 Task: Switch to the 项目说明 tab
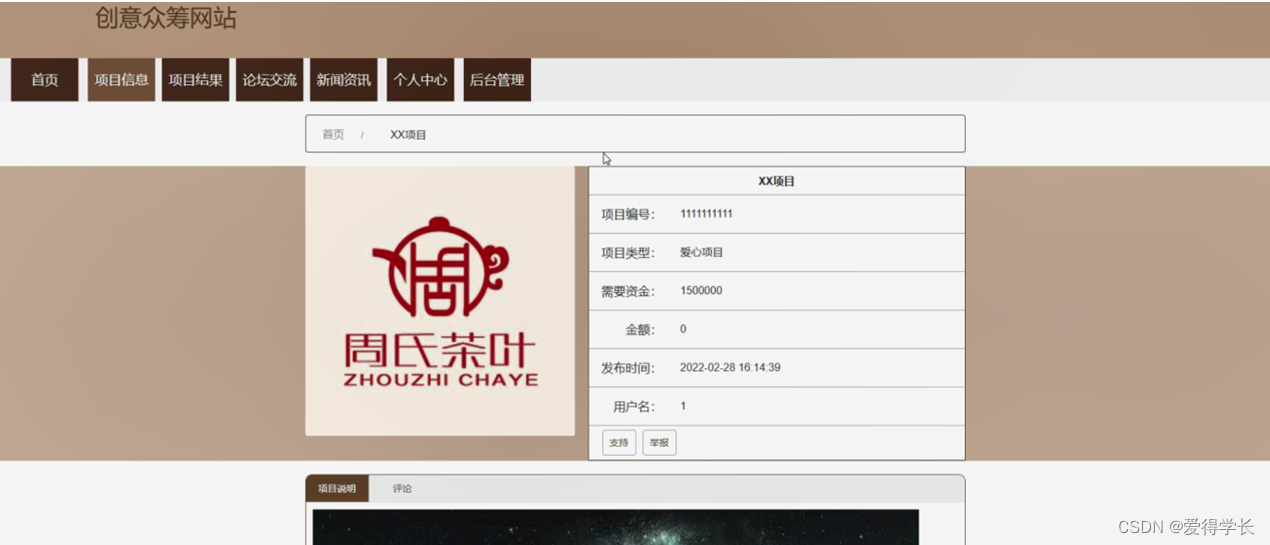click(337, 489)
